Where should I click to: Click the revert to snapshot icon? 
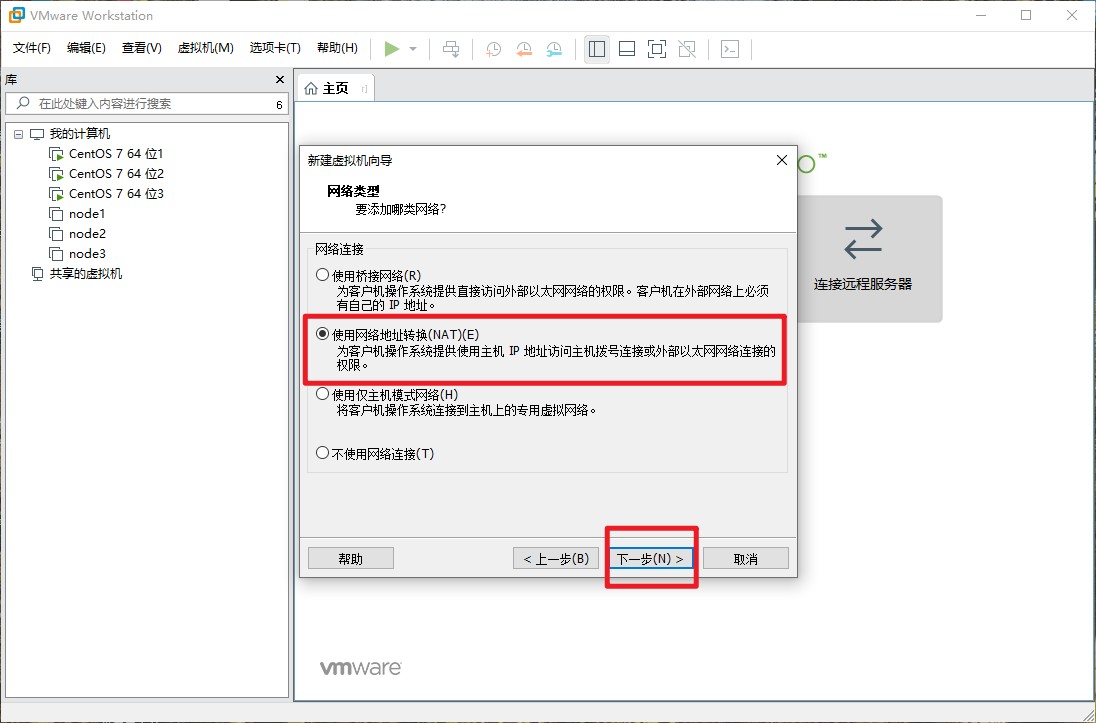[524, 49]
